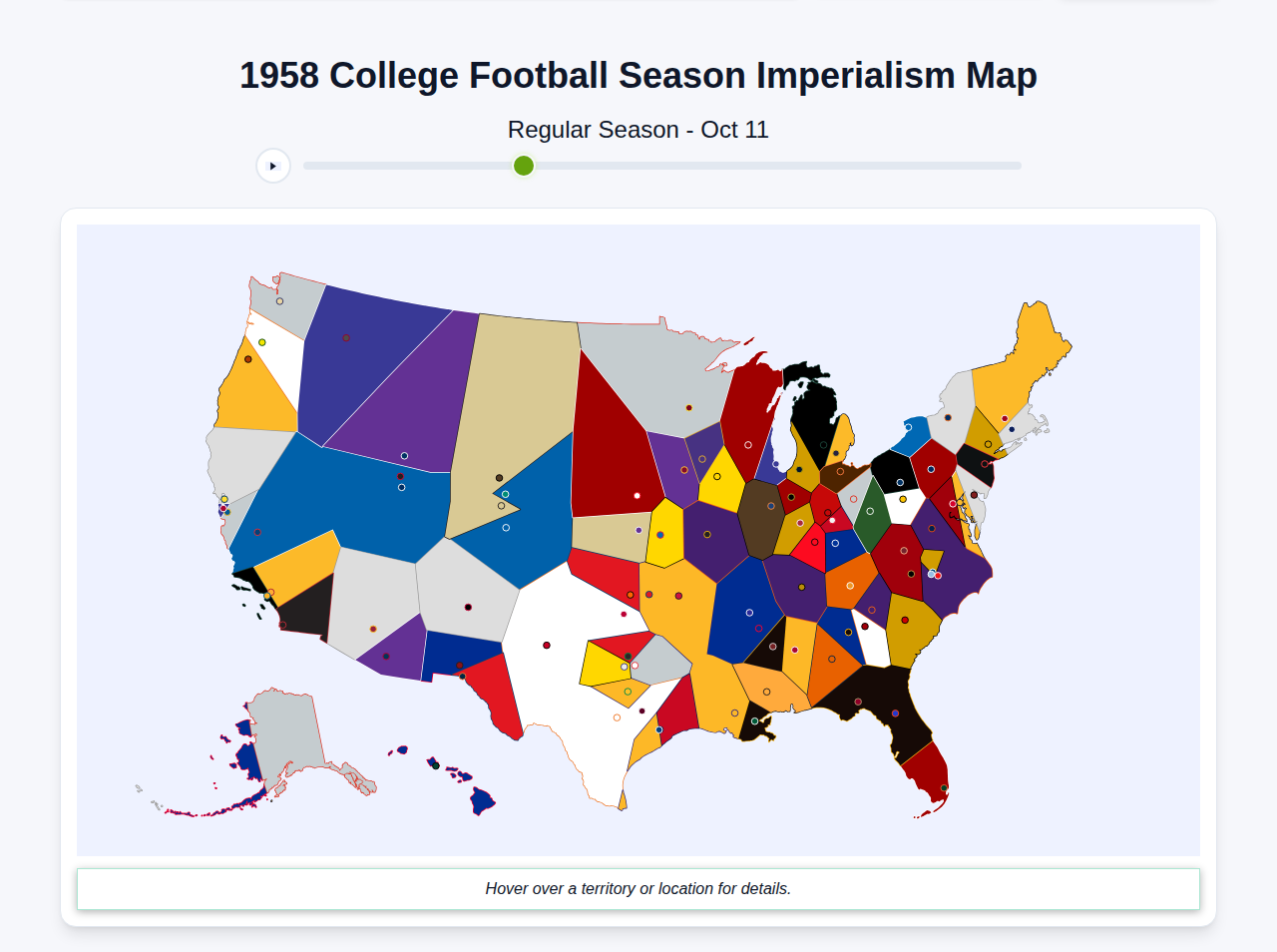Click the green slider handle on the timeline
1277x952 pixels.
coord(523,166)
